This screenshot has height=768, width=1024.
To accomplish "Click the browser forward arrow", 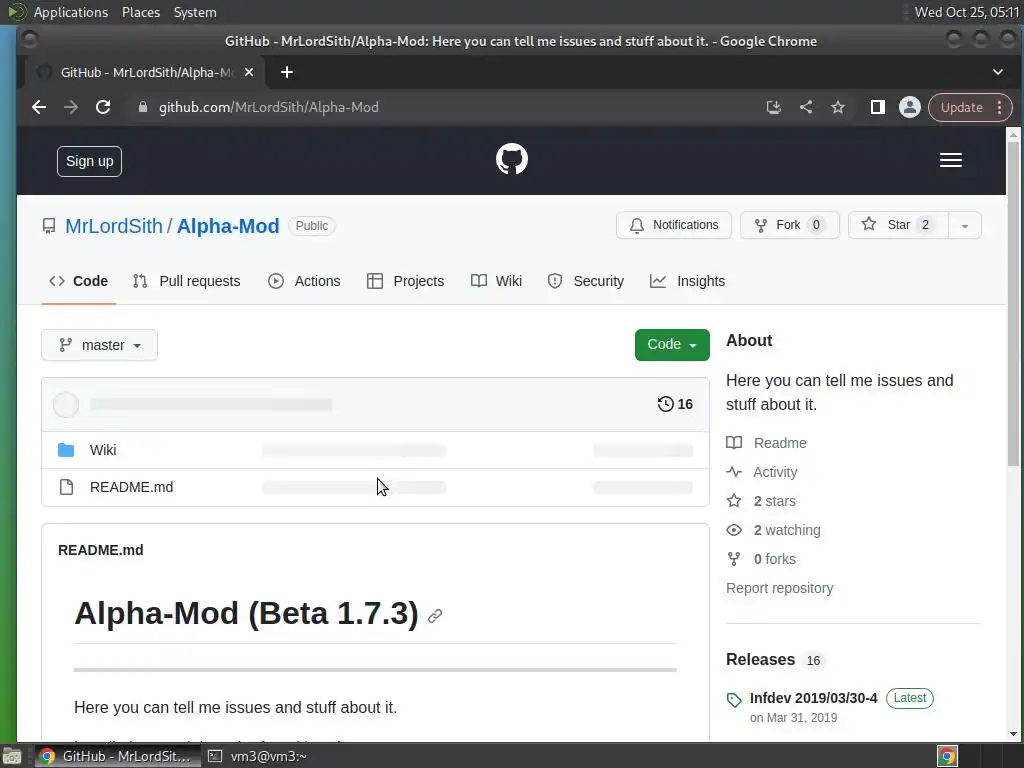I will pyautogui.click(x=71, y=107).
